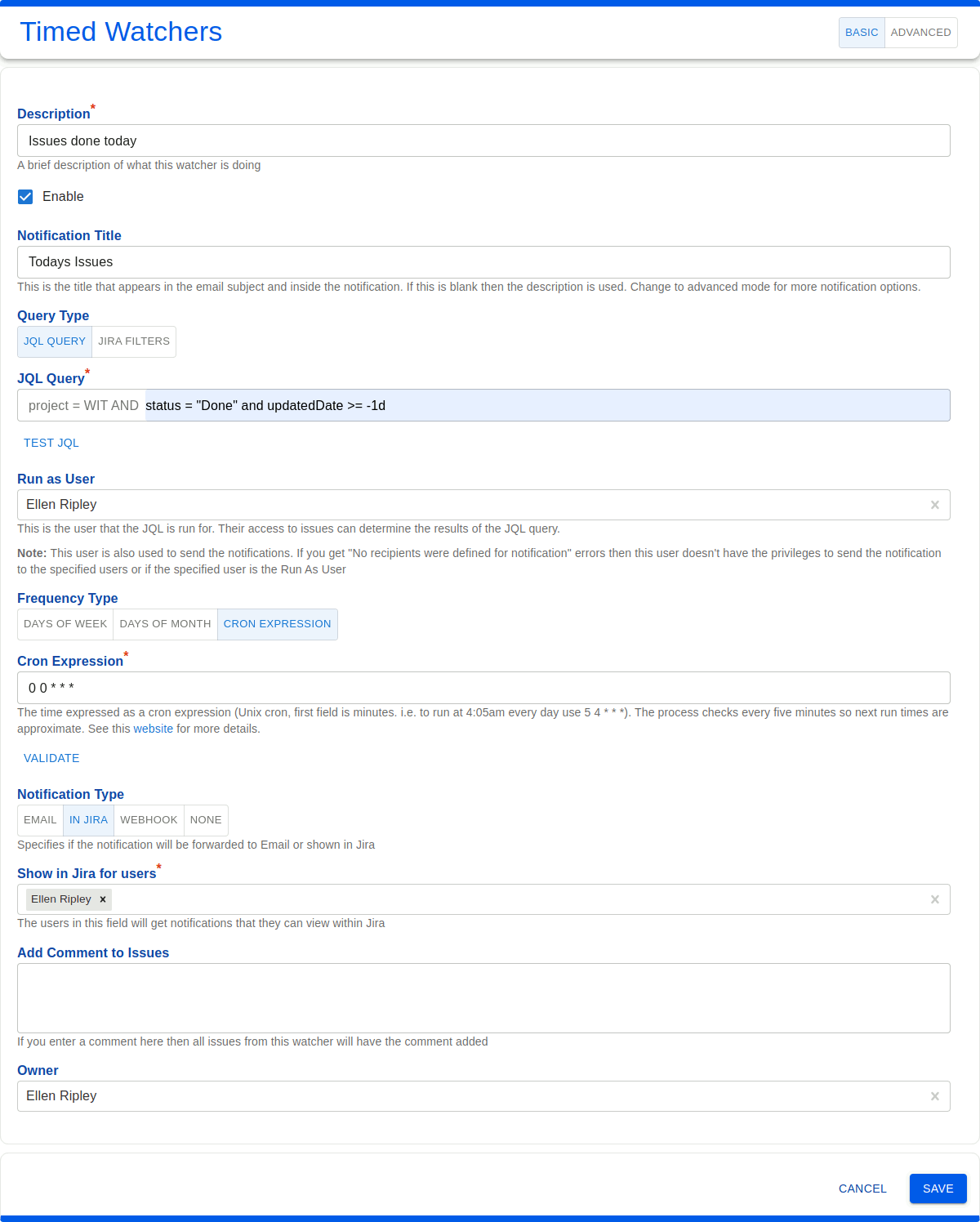Choose Days of Week frequency
The width and height of the screenshot is (980, 1222).
pos(65,624)
